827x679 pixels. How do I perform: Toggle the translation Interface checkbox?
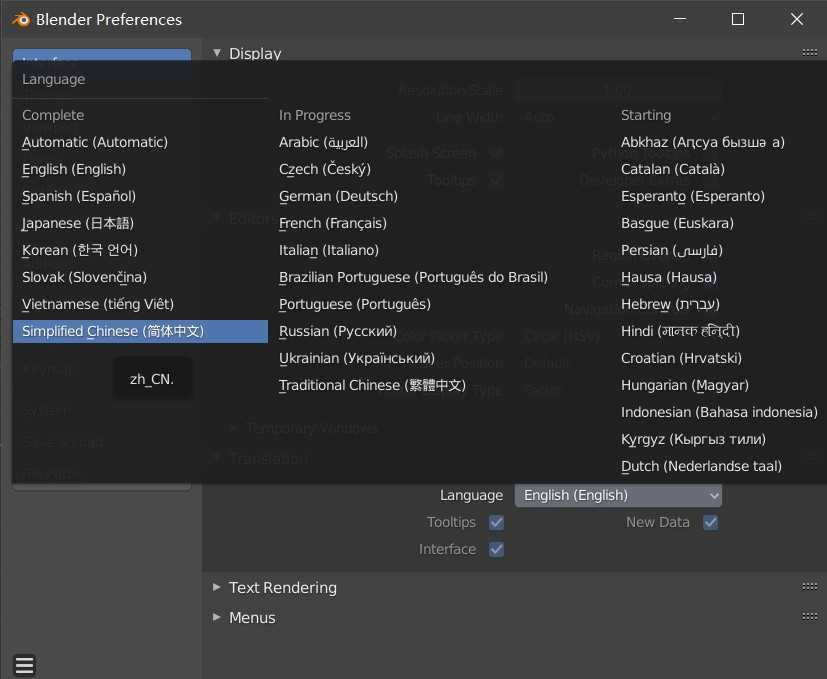click(x=496, y=549)
